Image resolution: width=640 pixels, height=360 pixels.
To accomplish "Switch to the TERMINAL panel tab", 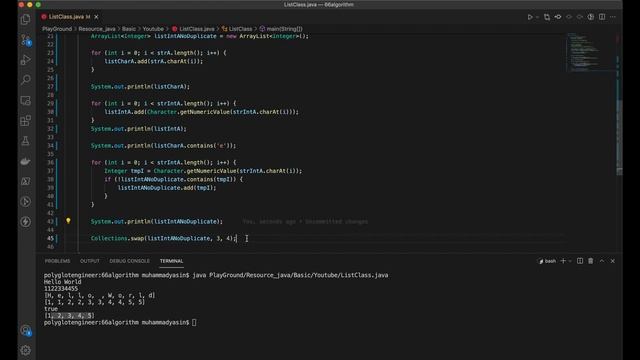I will (171, 261).
